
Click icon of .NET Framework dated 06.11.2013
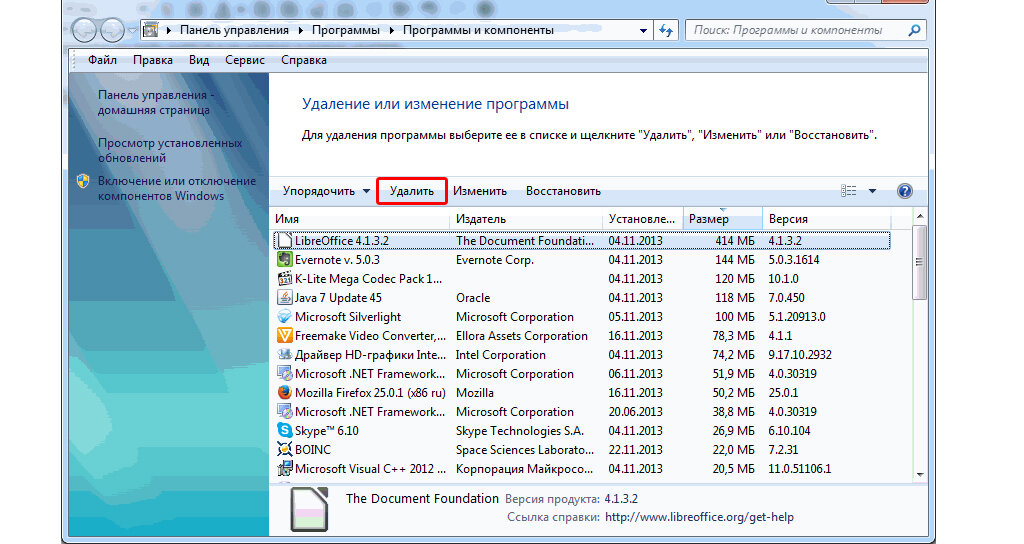(x=285, y=374)
